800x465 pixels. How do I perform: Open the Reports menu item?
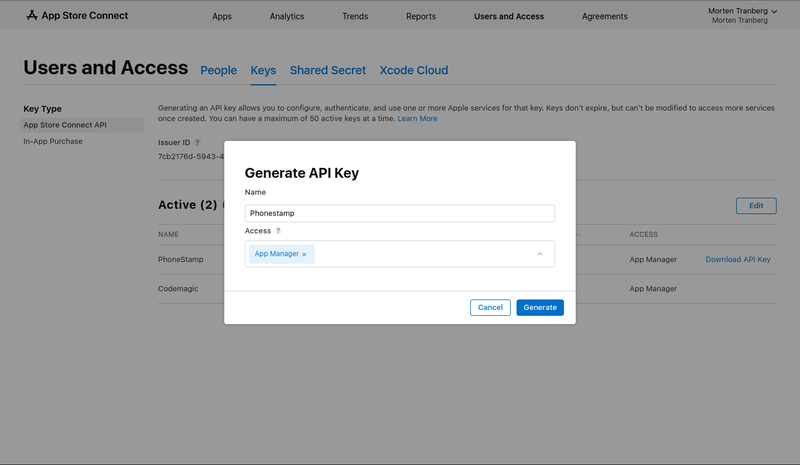coord(421,16)
